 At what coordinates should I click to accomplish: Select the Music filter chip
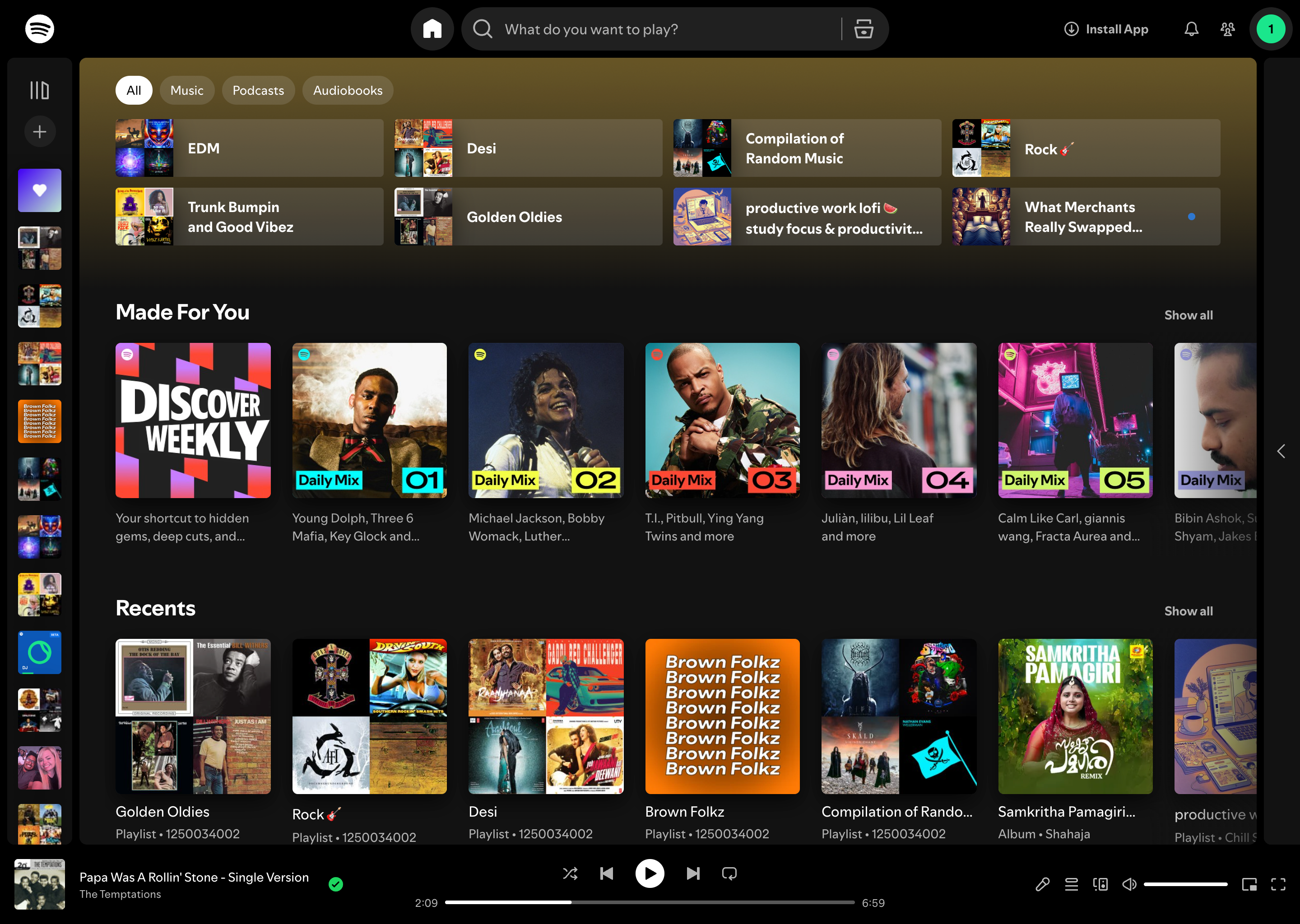click(x=187, y=90)
